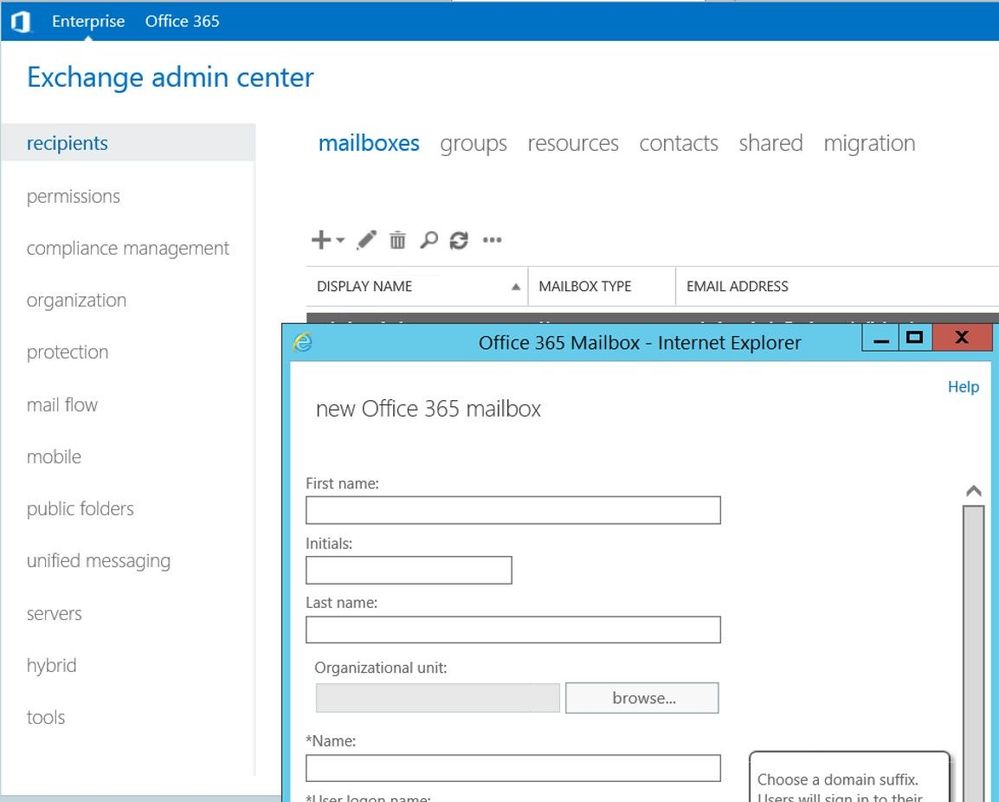This screenshot has height=802, width=999.
Task: Click the browse... button for Organizational unit
Action: click(x=642, y=698)
